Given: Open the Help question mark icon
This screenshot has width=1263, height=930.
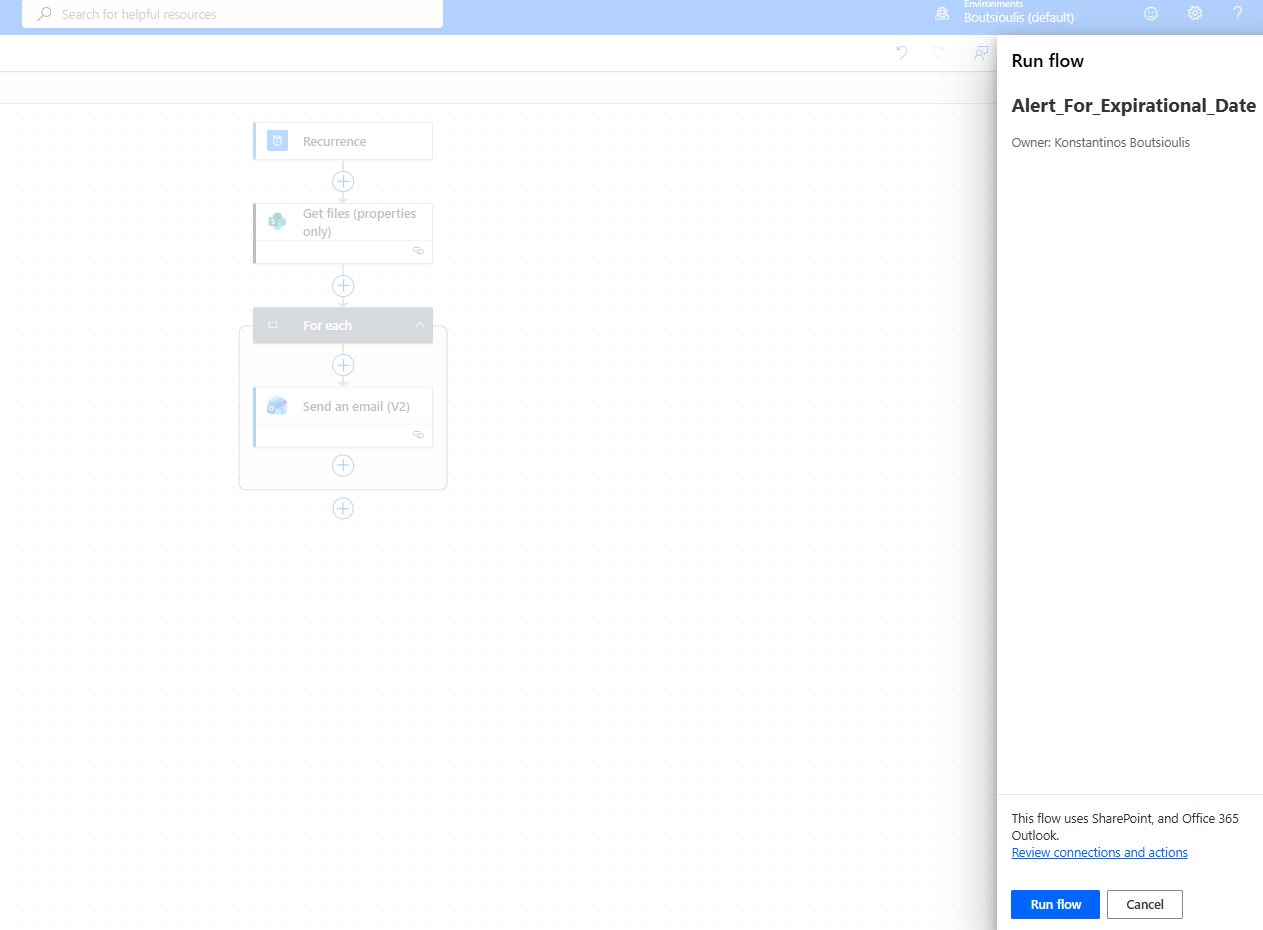Looking at the screenshot, I should [x=1237, y=14].
